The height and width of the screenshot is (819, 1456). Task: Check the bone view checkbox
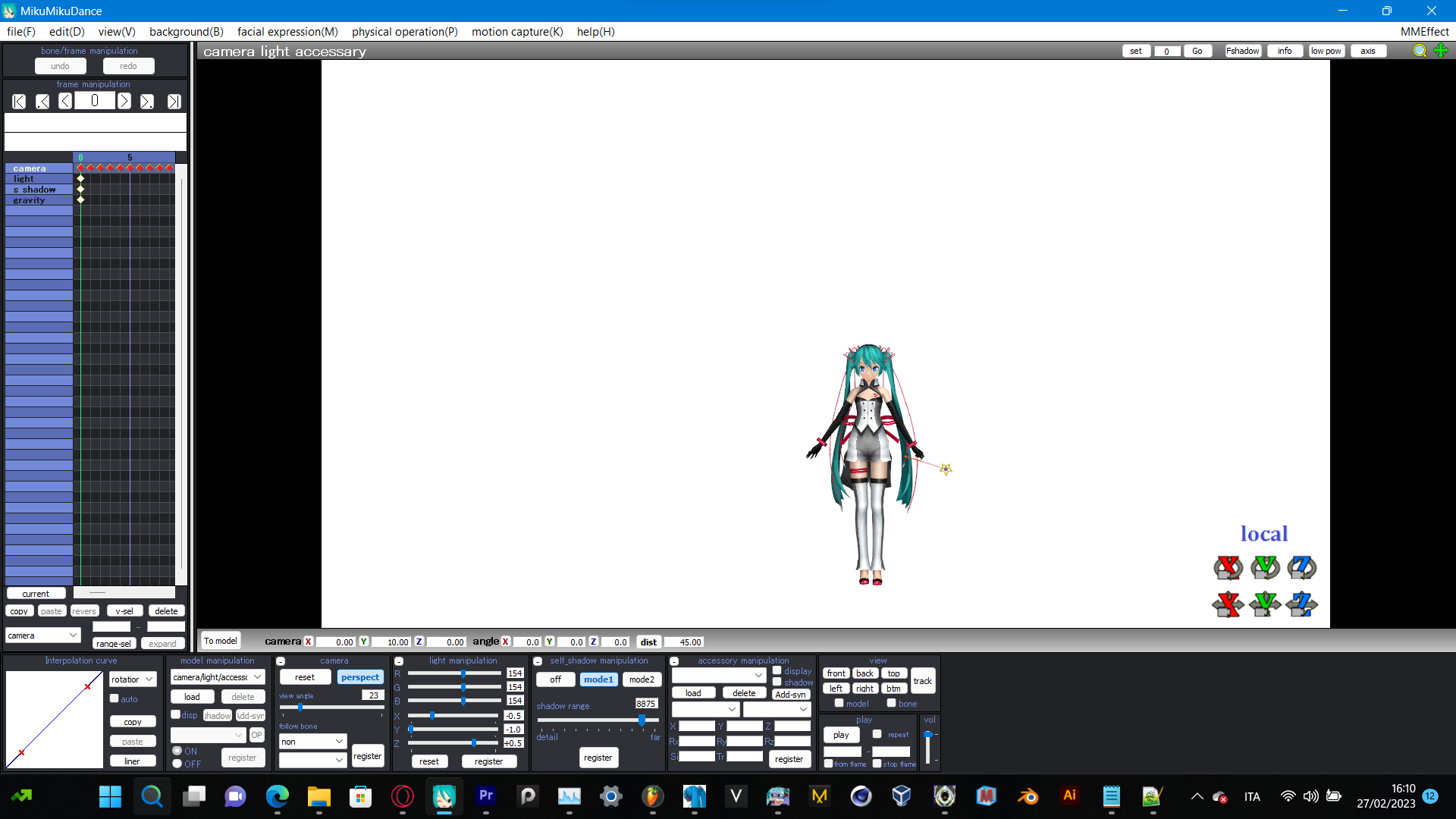click(891, 703)
